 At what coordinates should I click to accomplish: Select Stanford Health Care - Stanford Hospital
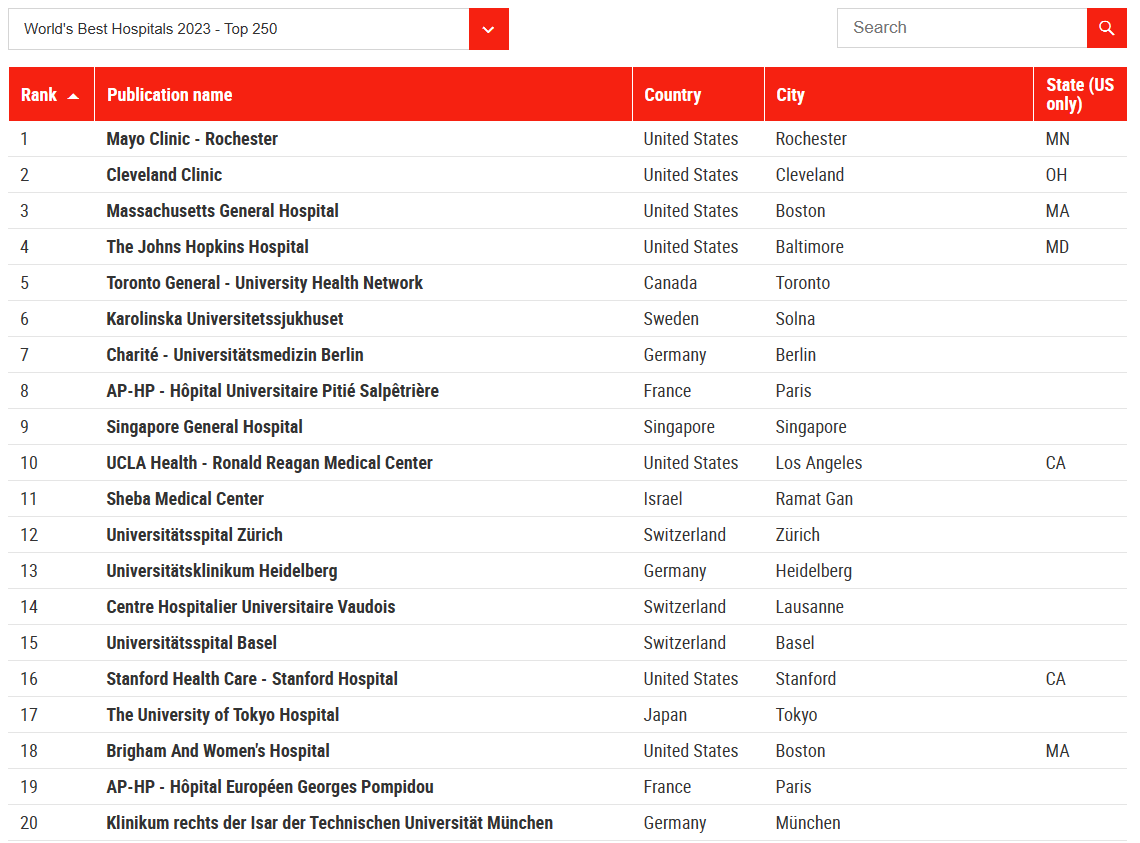tap(252, 679)
